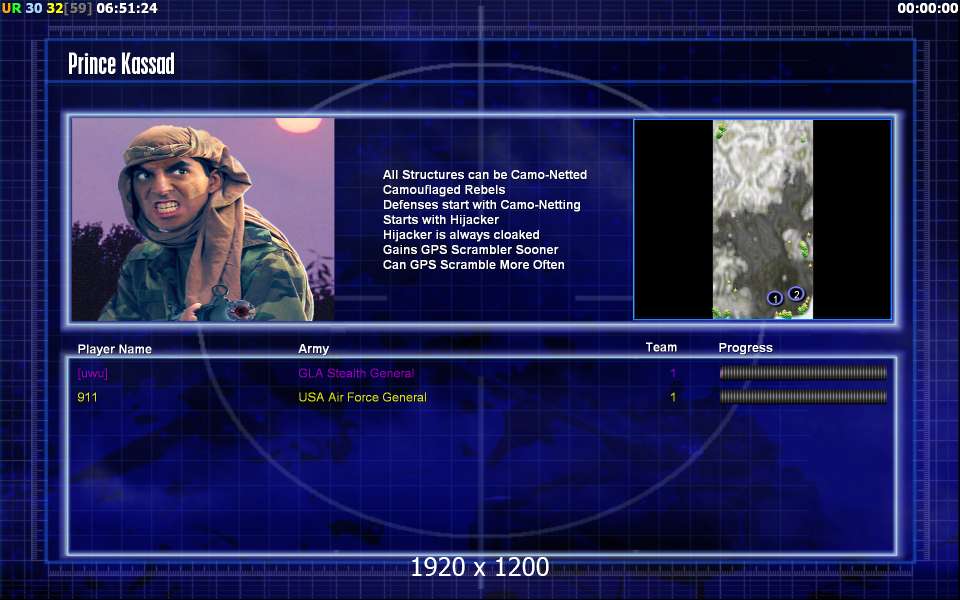Click the Prince Kassad title heading

pyautogui.click(x=121, y=65)
